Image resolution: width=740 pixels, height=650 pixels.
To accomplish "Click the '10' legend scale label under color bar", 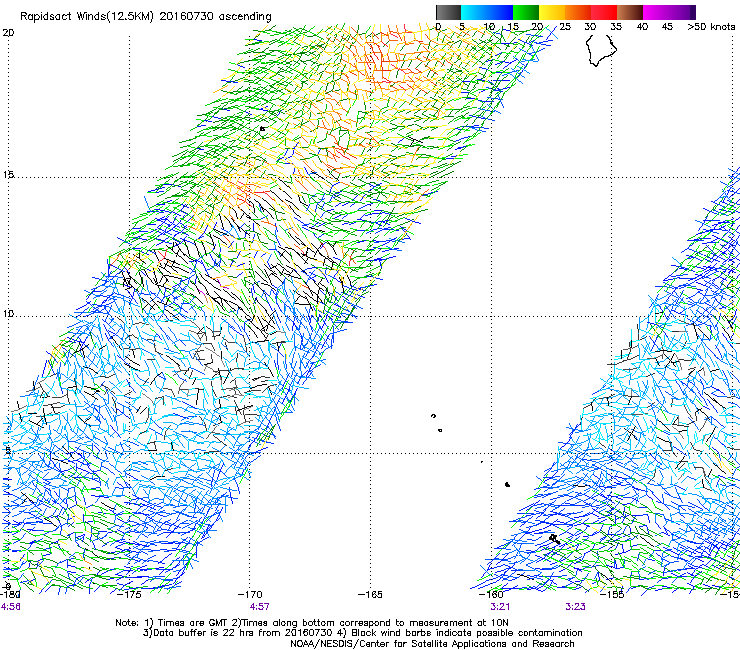I will (x=489, y=26).
